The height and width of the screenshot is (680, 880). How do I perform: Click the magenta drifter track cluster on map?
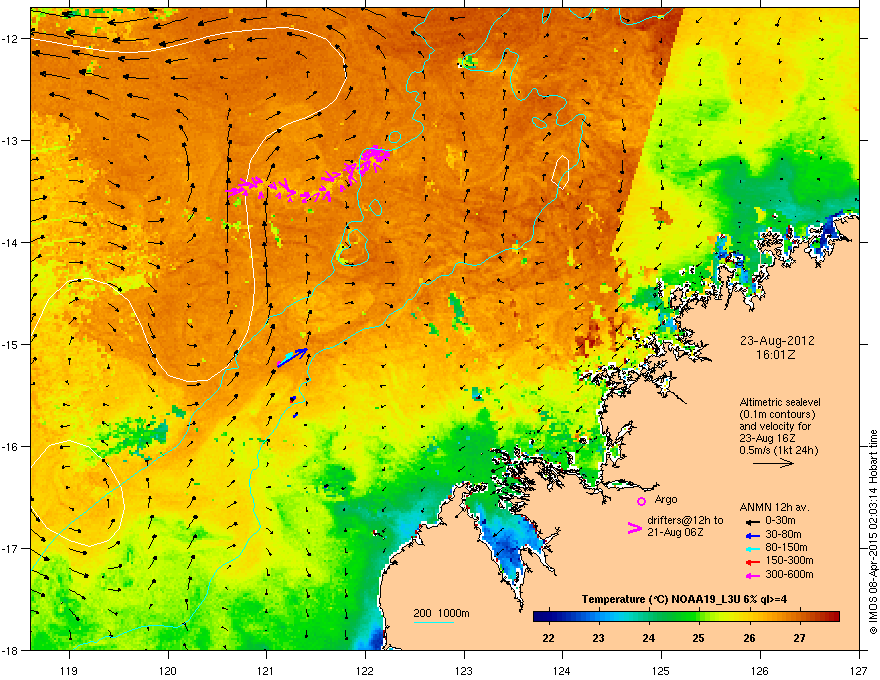tap(310, 176)
